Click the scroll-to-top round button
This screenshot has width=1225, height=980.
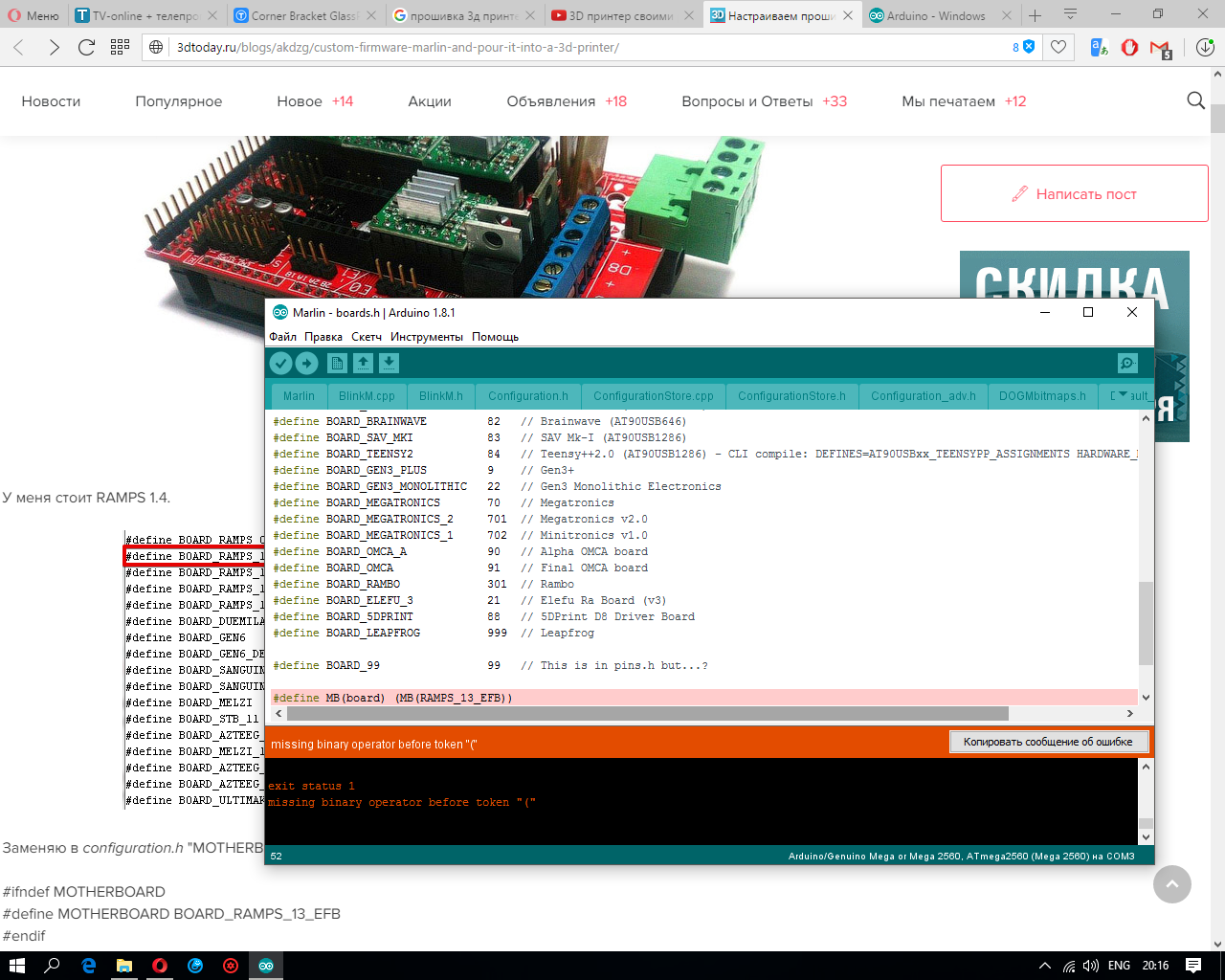tap(1171, 884)
